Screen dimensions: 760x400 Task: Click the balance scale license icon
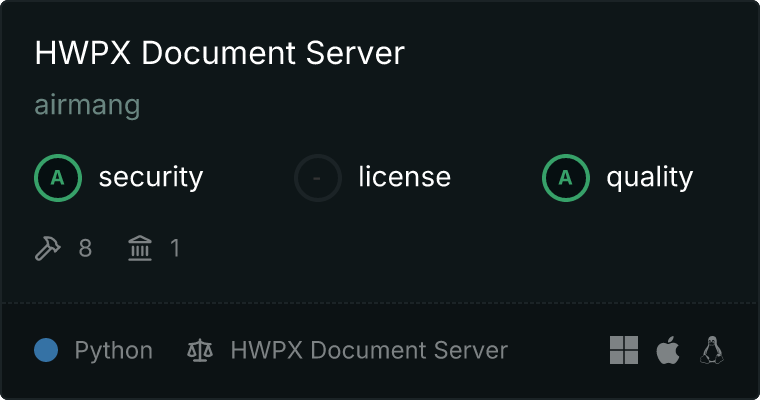click(200, 350)
